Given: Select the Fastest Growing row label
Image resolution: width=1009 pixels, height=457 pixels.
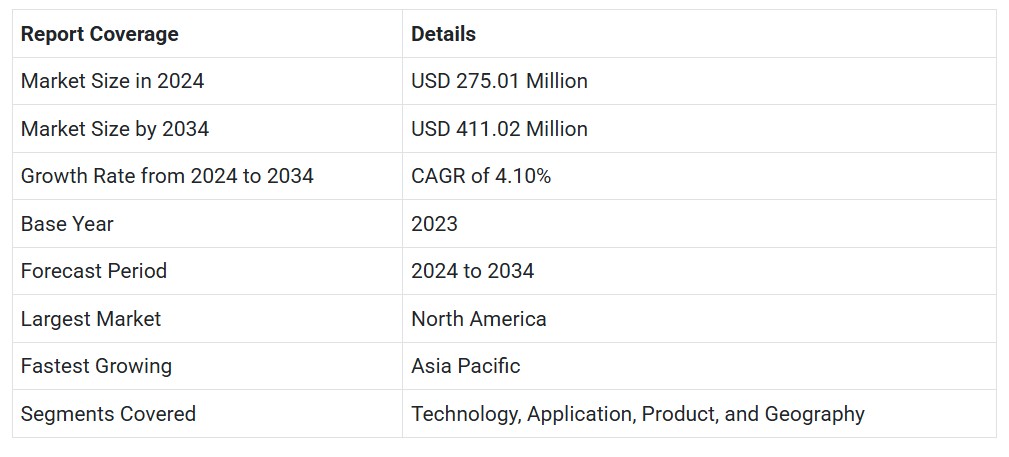Looking at the screenshot, I should (x=96, y=366).
